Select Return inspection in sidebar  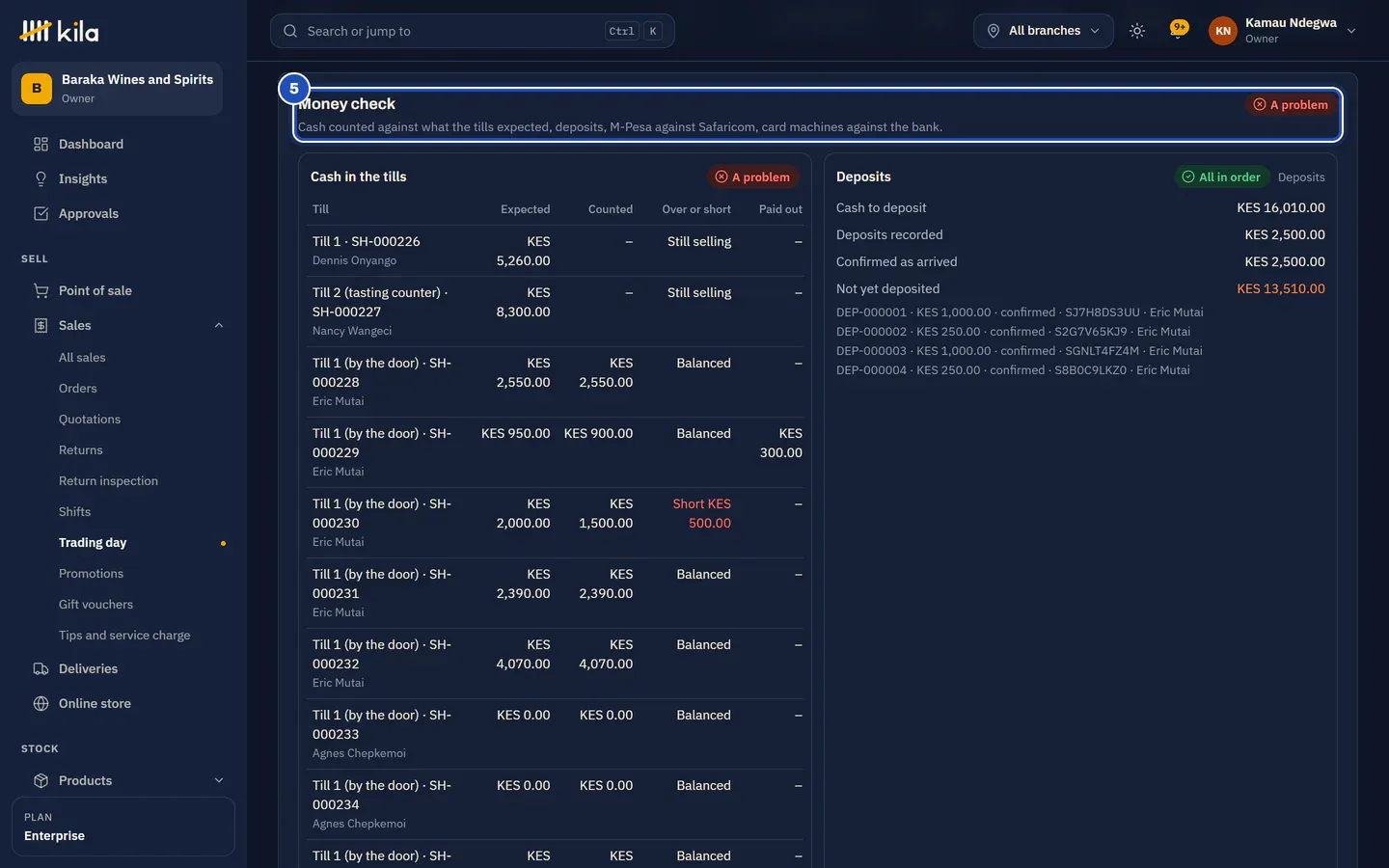click(108, 481)
